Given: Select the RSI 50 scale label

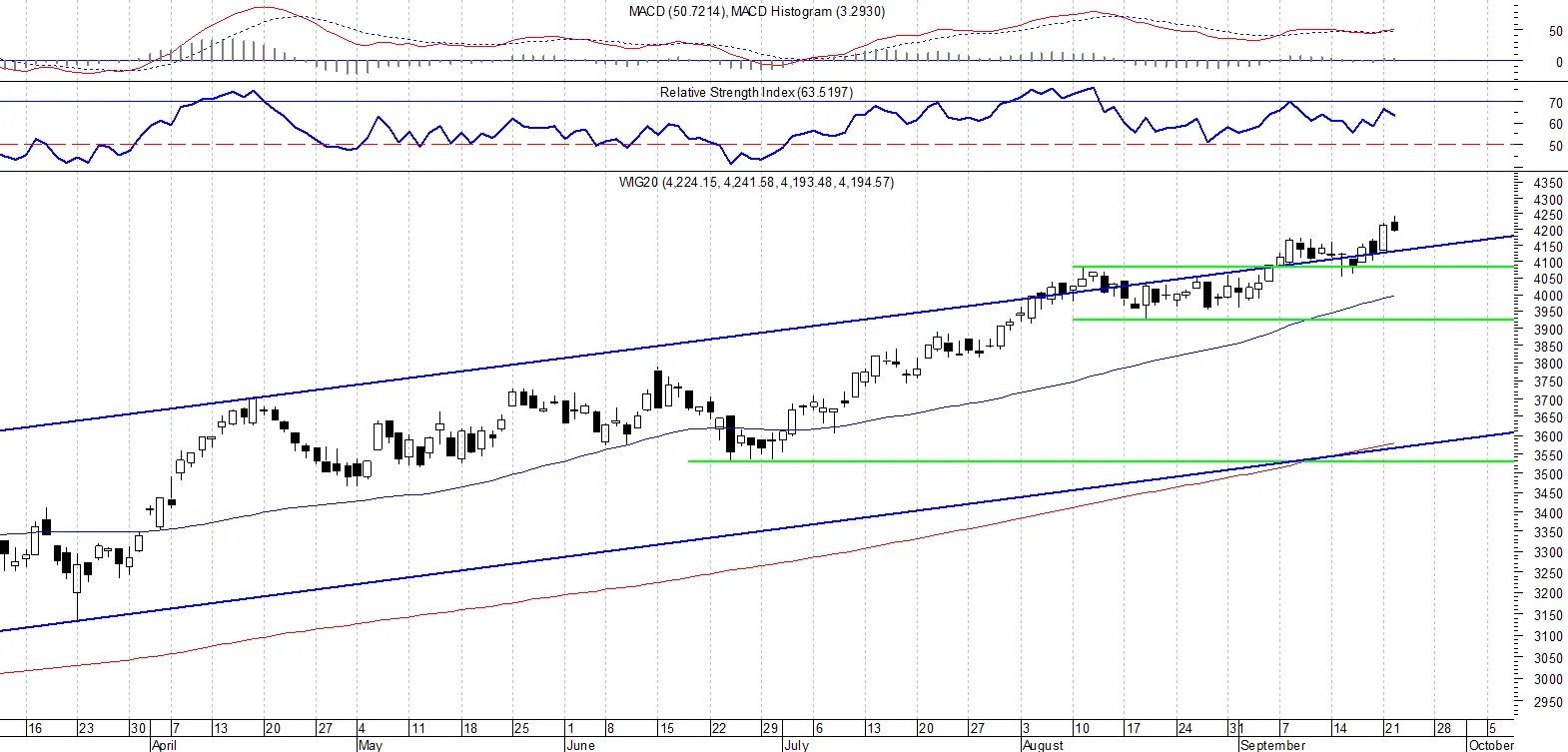Looking at the screenshot, I should click(1555, 147).
